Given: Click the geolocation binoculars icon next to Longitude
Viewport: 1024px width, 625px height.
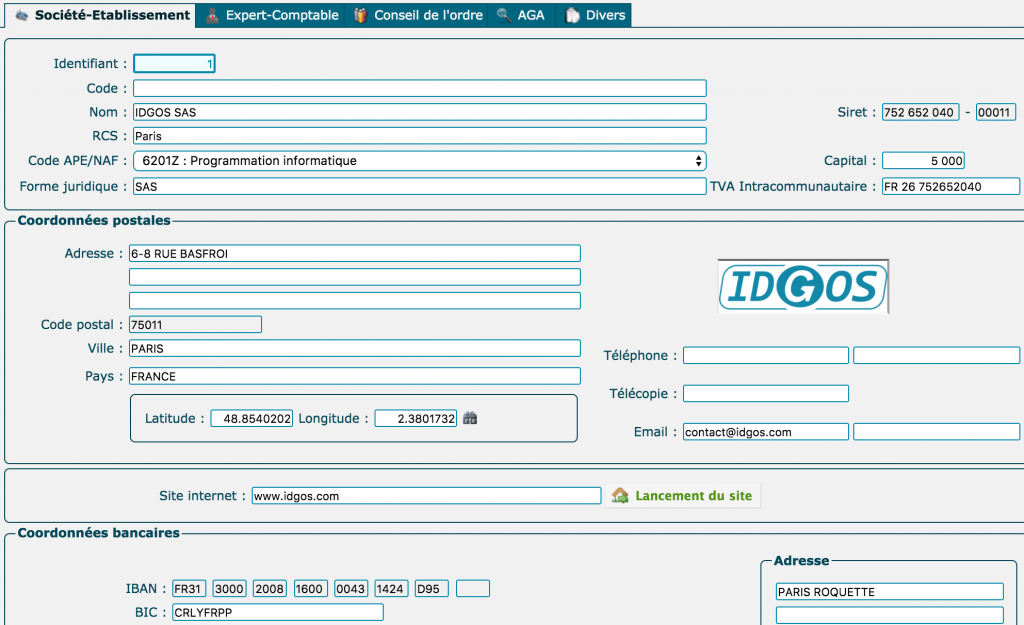Looking at the screenshot, I should [470, 418].
